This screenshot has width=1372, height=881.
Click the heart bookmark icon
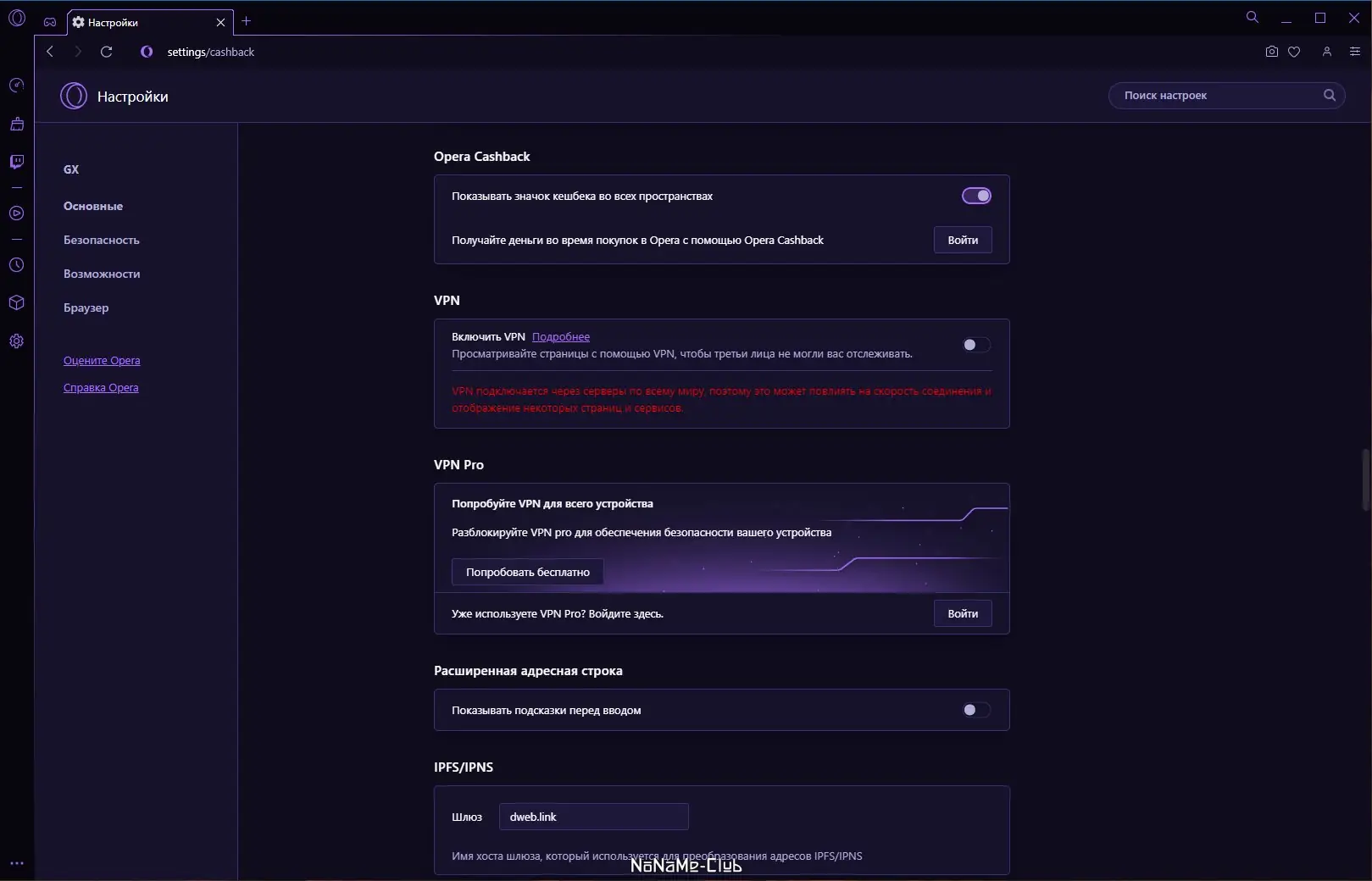click(1294, 52)
